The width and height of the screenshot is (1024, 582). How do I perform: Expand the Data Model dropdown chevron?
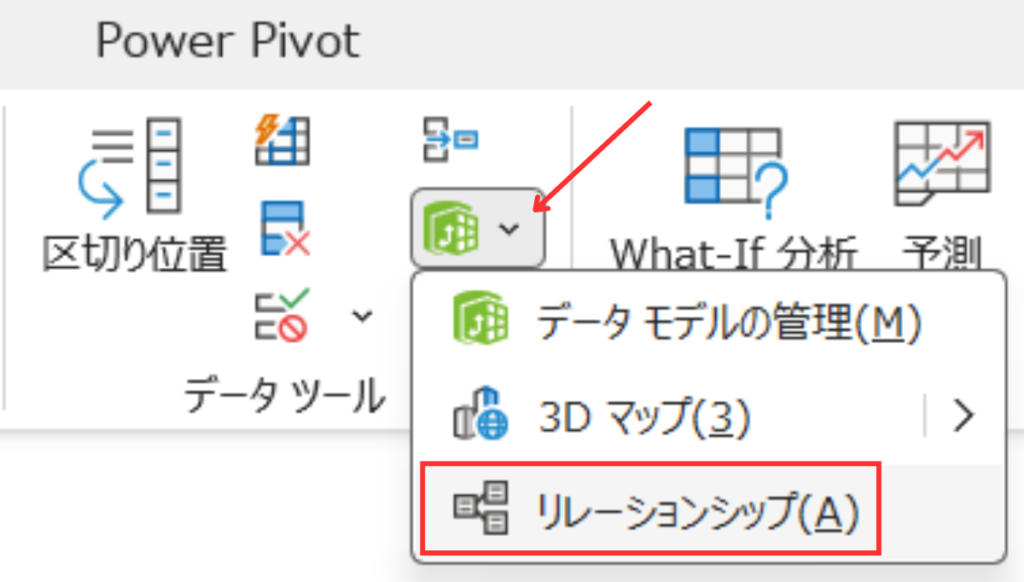click(x=509, y=229)
